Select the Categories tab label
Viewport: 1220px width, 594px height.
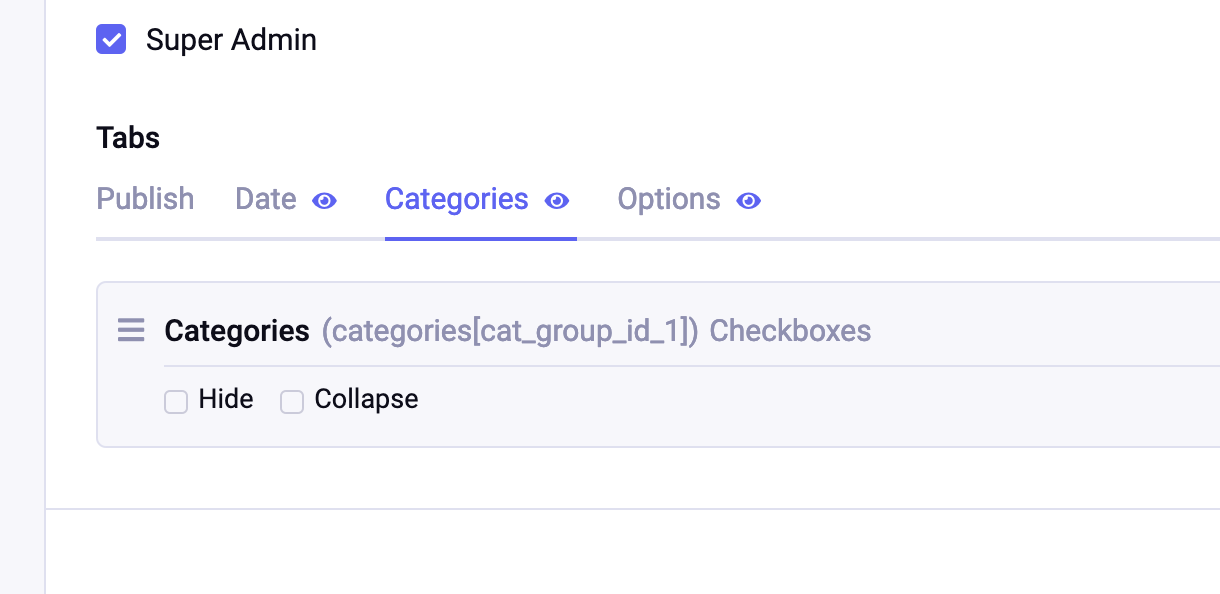coord(456,199)
